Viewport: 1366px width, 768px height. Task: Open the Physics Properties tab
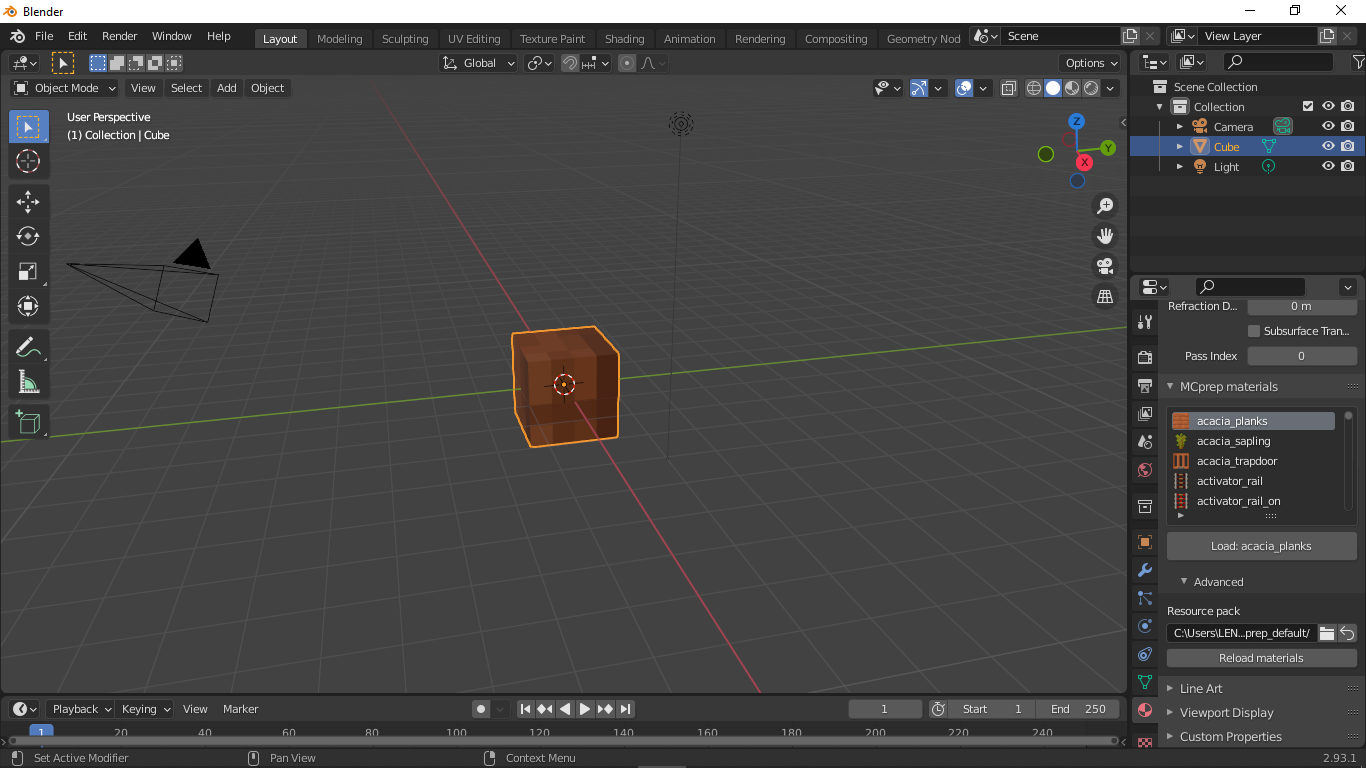[x=1145, y=626]
